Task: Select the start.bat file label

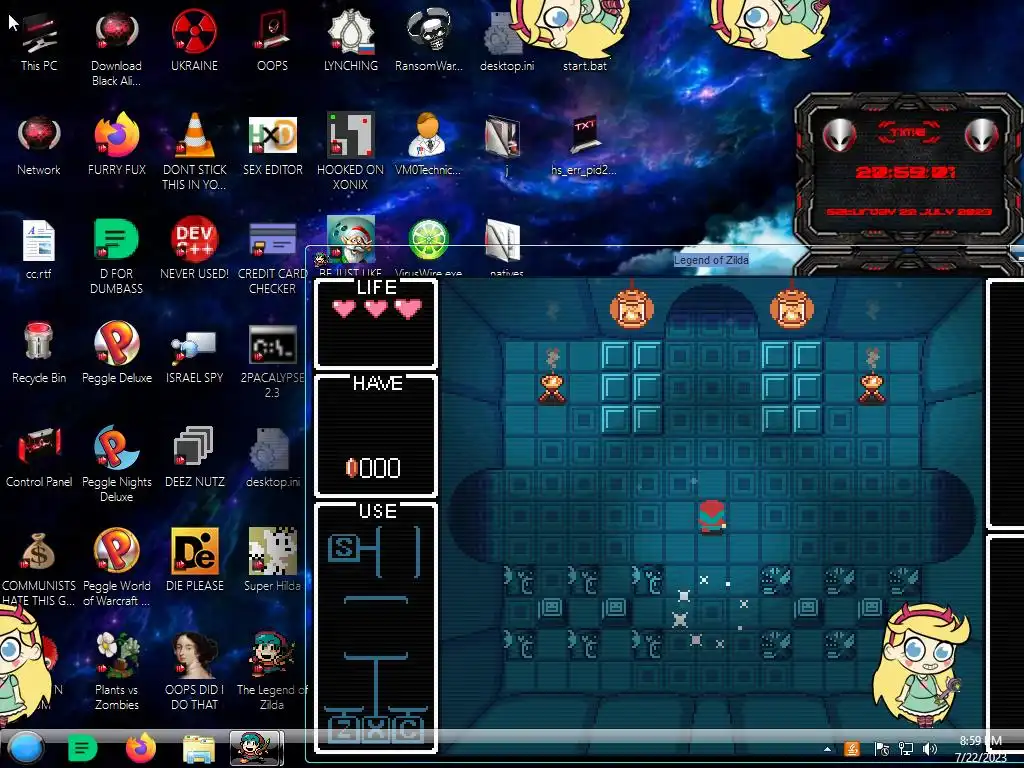Action: [x=584, y=66]
